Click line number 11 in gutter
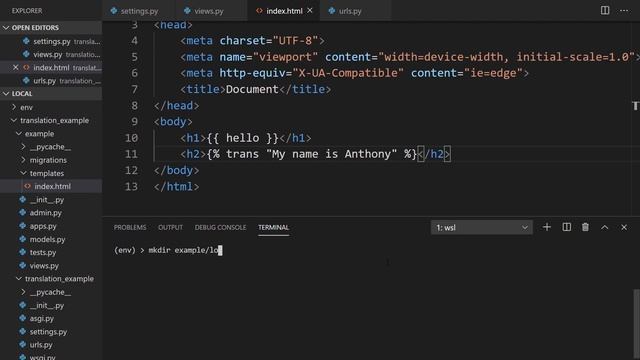Screen dimensions: 640x360 click(x=131, y=154)
